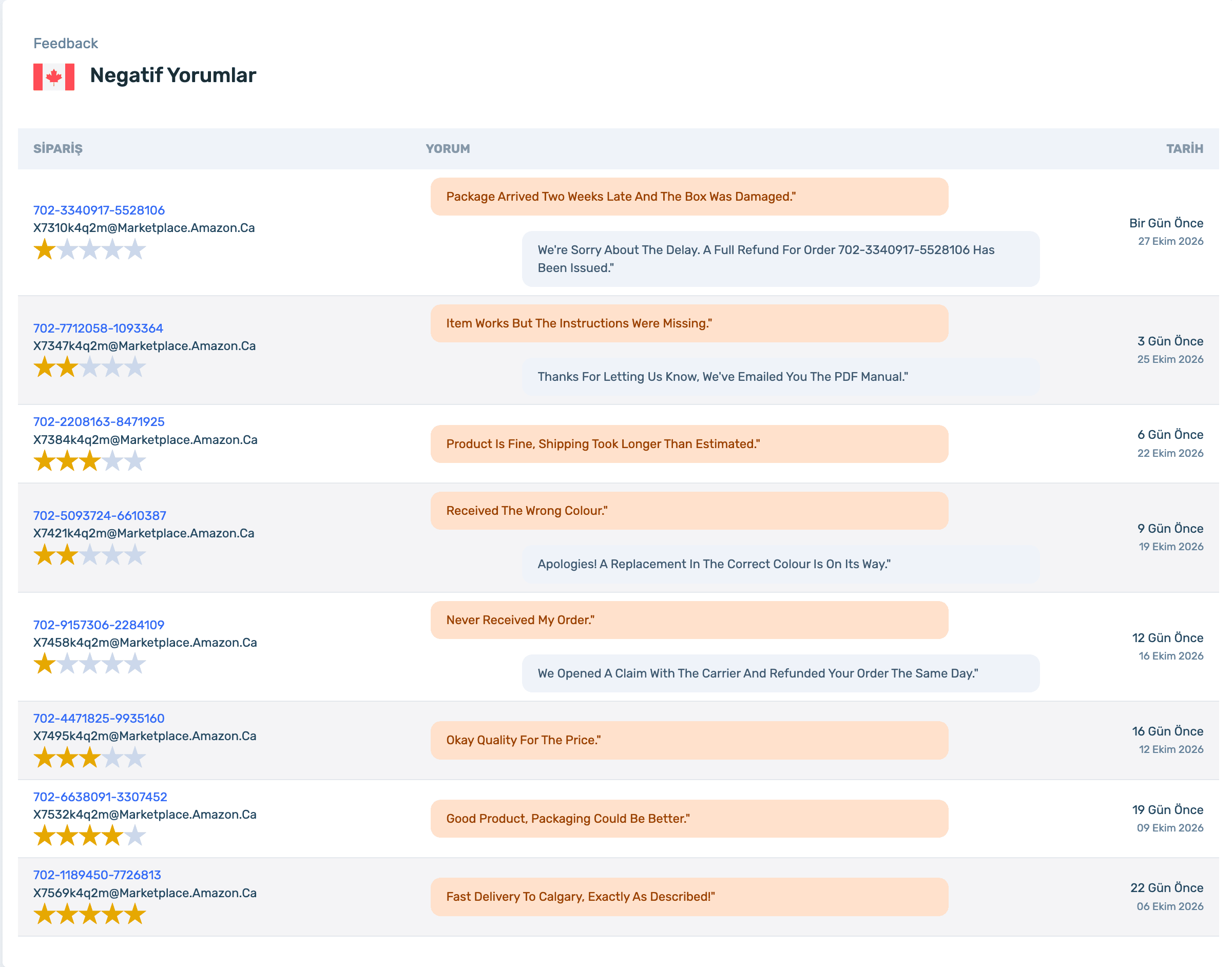Click '22 Gün Önce' date label

pyautogui.click(x=1166, y=888)
